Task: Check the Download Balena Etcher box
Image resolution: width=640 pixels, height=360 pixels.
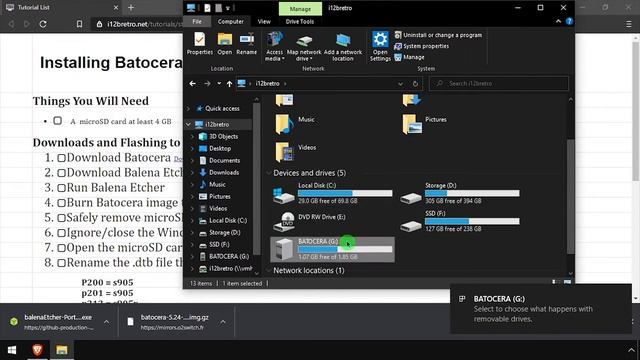Action: click(61, 173)
